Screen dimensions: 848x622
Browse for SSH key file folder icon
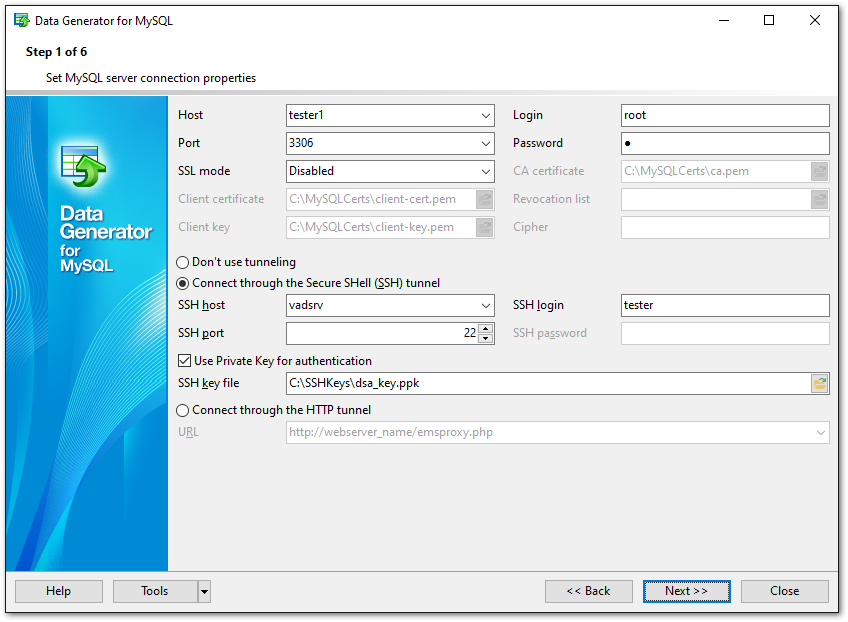tap(819, 383)
